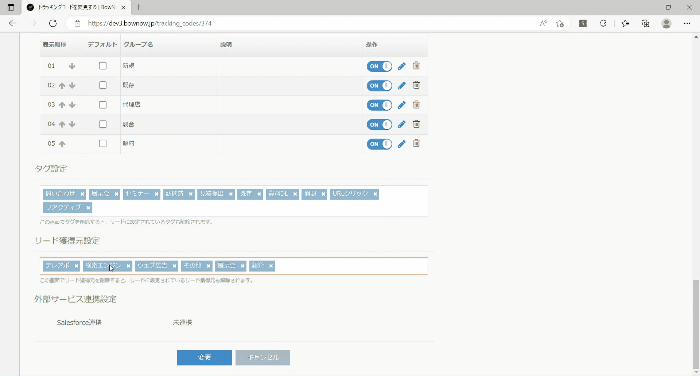Delete row 02 with trash icon
The image size is (700, 376).
point(416,85)
